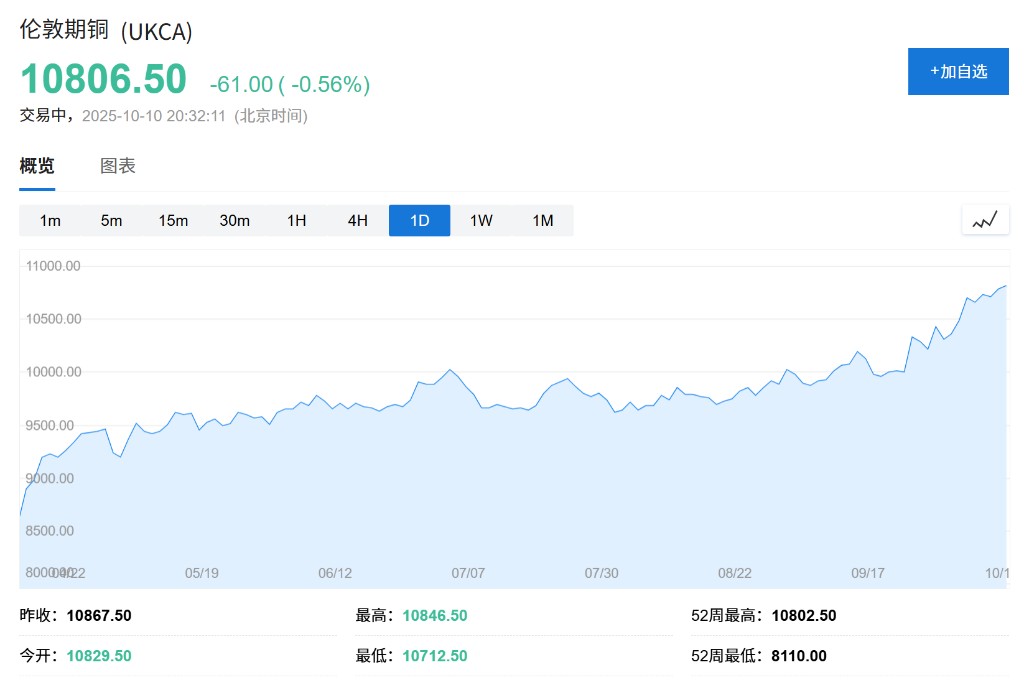This screenshot has width=1024, height=694.
Task: Switch to the 概览 tab
Action: pyautogui.click(x=37, y=166)
